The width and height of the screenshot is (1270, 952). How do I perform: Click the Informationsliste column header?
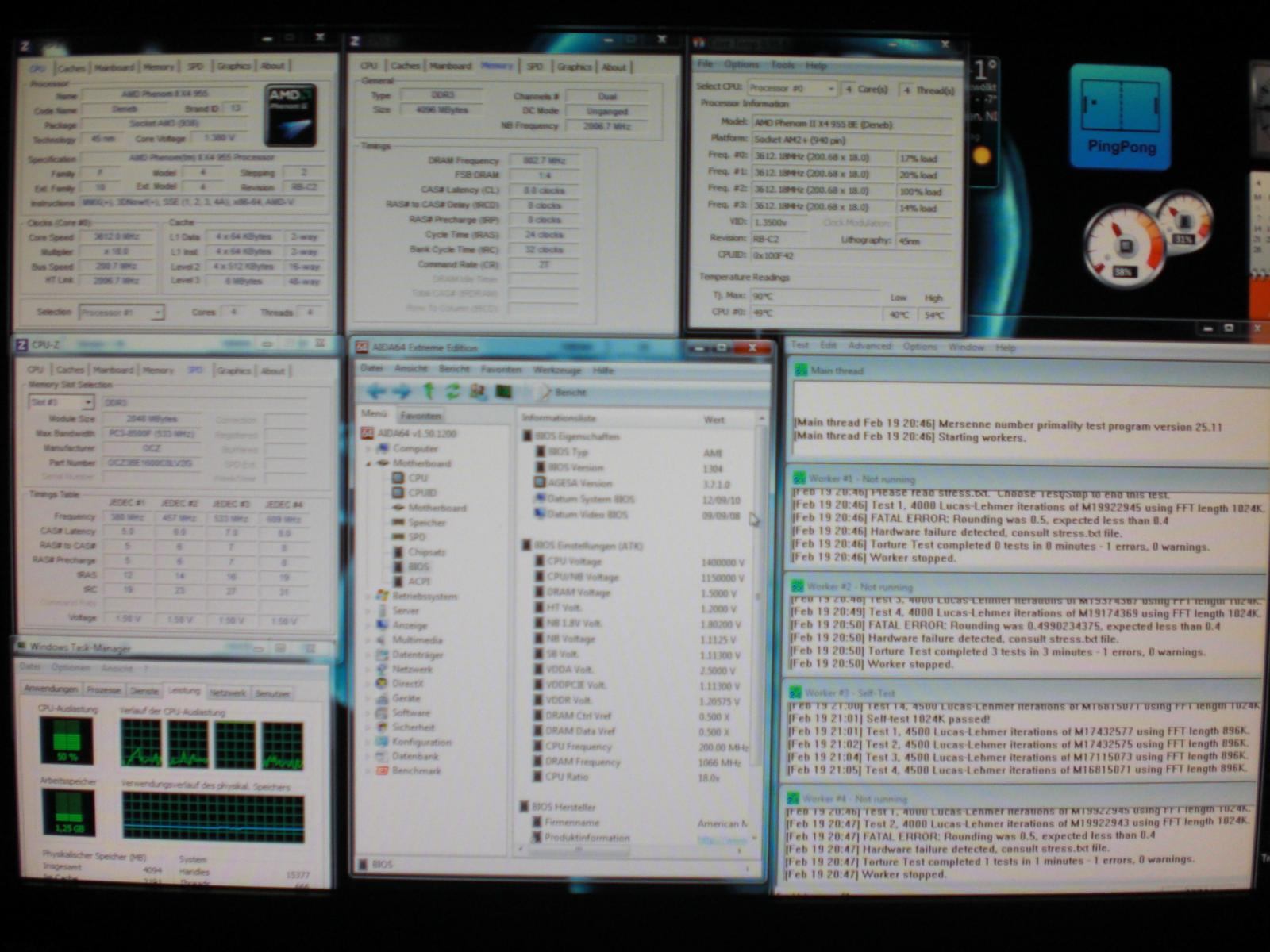(559, 418)
